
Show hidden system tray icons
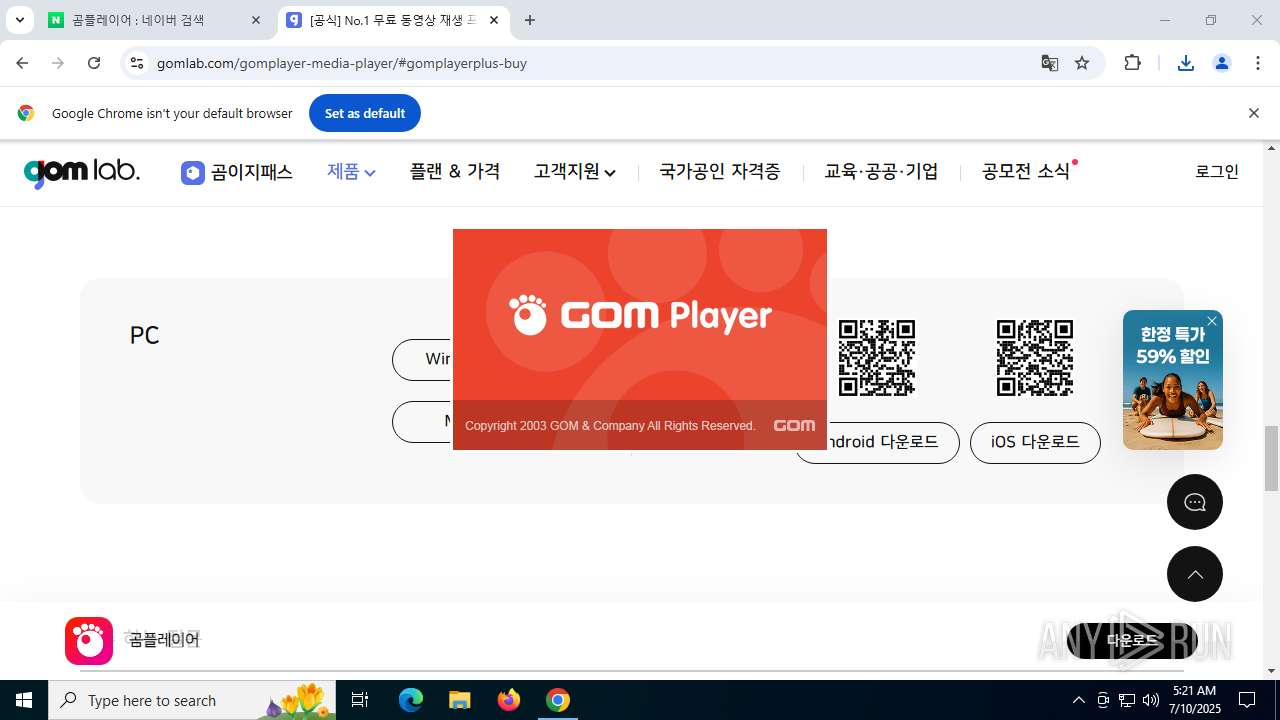[1078, 700]
